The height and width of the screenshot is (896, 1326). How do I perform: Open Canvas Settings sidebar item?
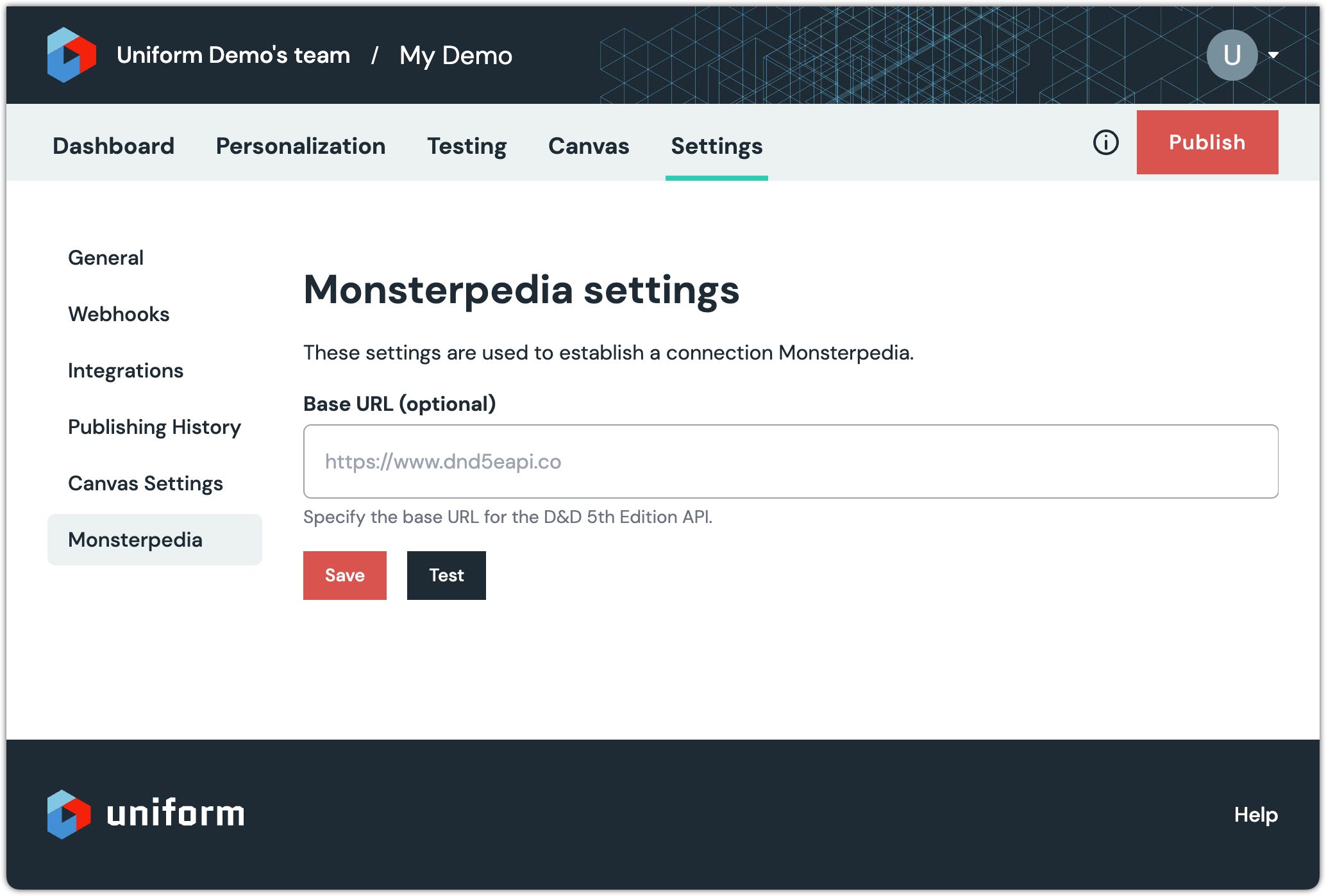(146, 483)
